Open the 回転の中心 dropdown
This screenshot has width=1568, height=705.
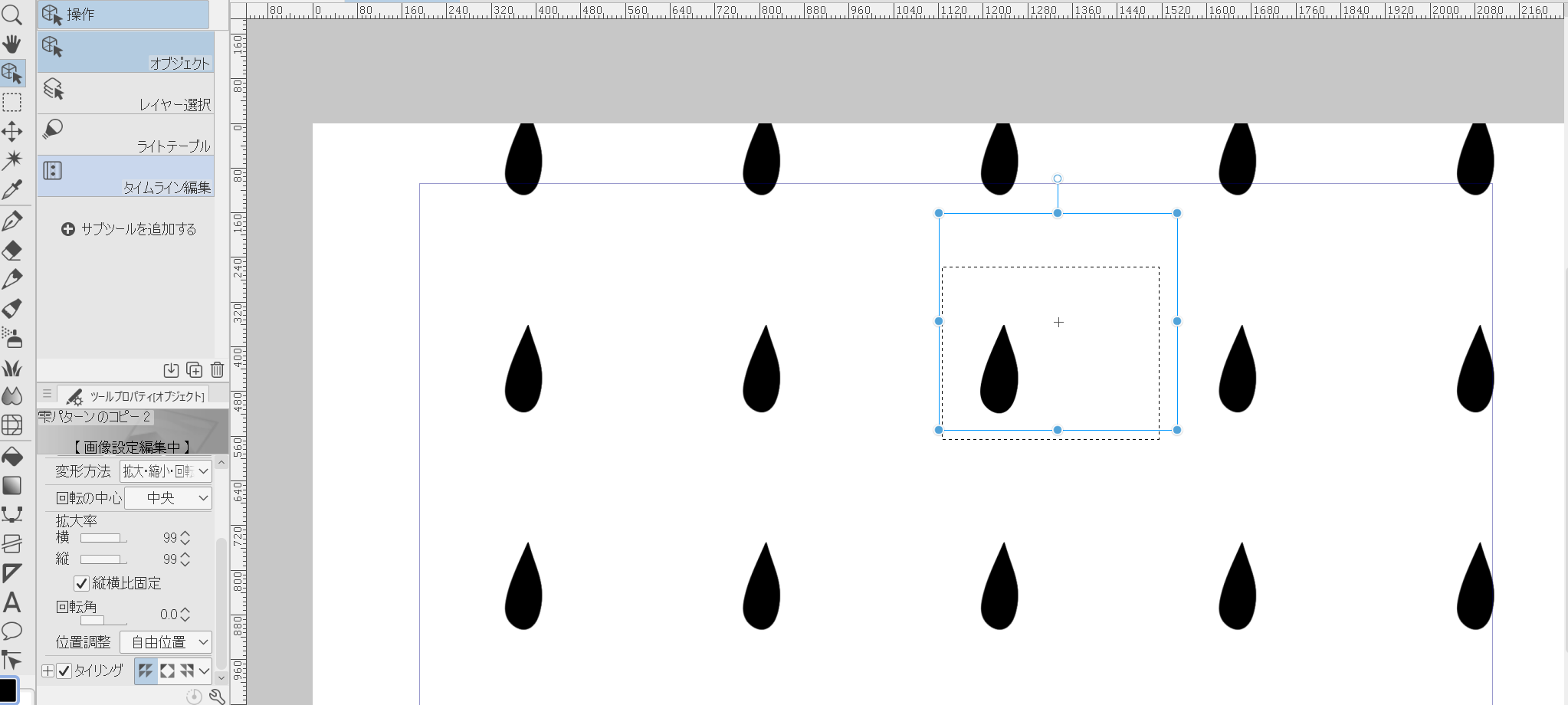168,498
